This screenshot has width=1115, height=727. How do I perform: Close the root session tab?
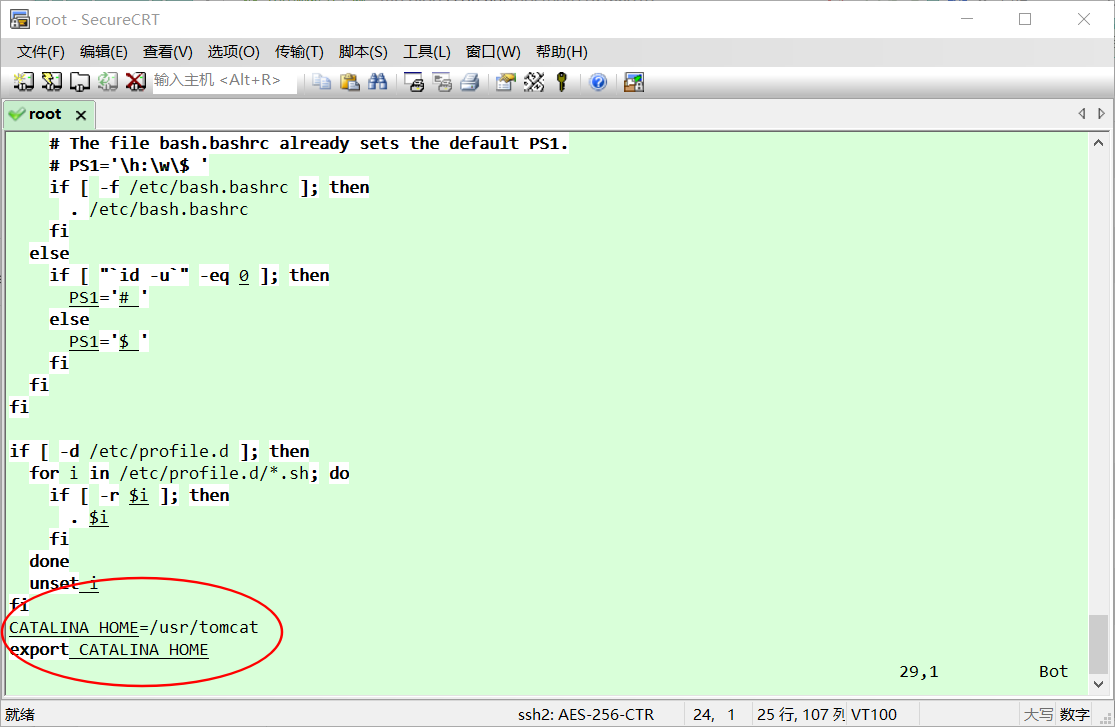(81, 115)
